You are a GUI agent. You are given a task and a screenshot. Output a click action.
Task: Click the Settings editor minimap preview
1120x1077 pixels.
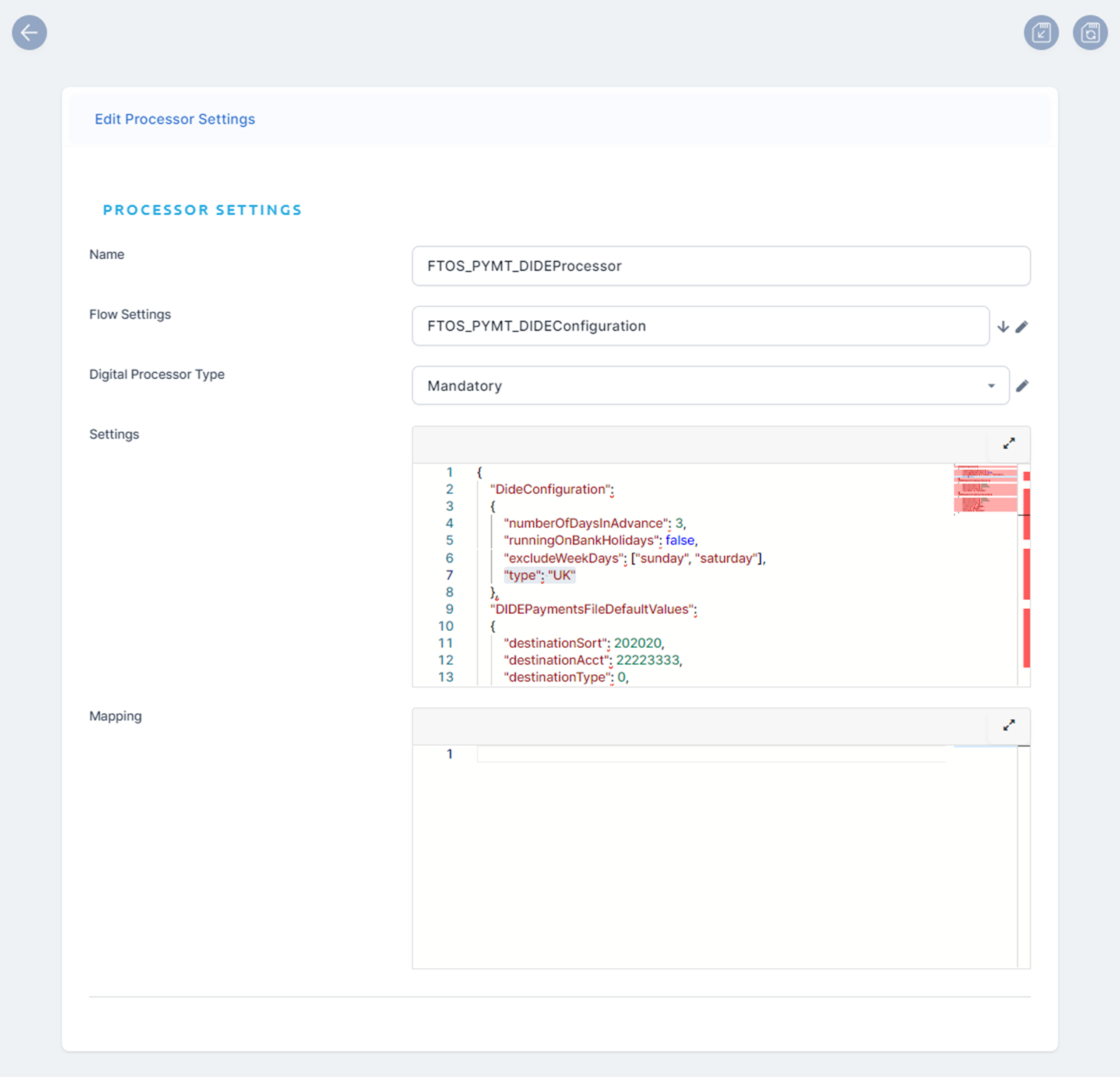[985, 490]
